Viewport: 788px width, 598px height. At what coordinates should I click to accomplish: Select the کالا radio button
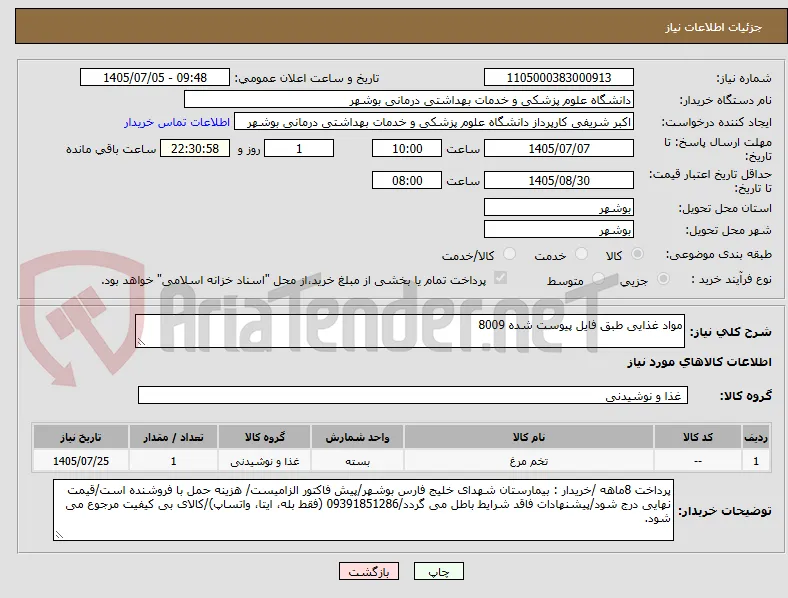pos(637,254)
